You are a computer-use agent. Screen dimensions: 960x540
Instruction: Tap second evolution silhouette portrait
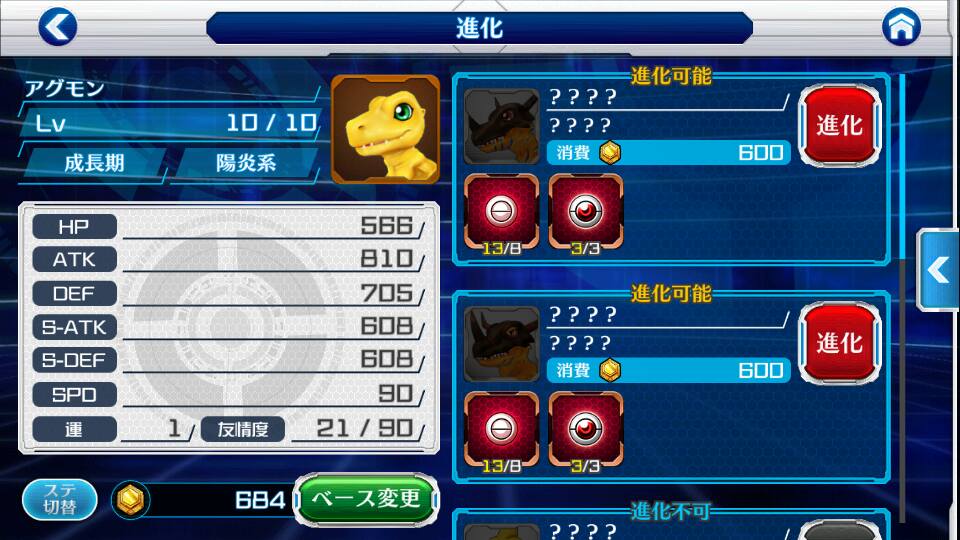tap(501, 344)
